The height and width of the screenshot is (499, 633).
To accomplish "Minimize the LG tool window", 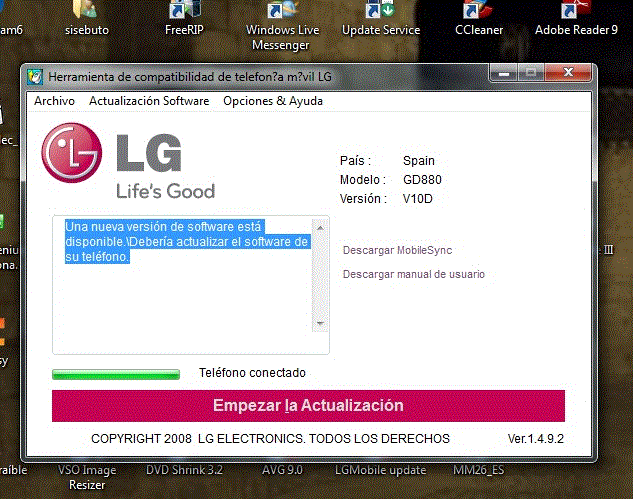I will pos(503,73).
